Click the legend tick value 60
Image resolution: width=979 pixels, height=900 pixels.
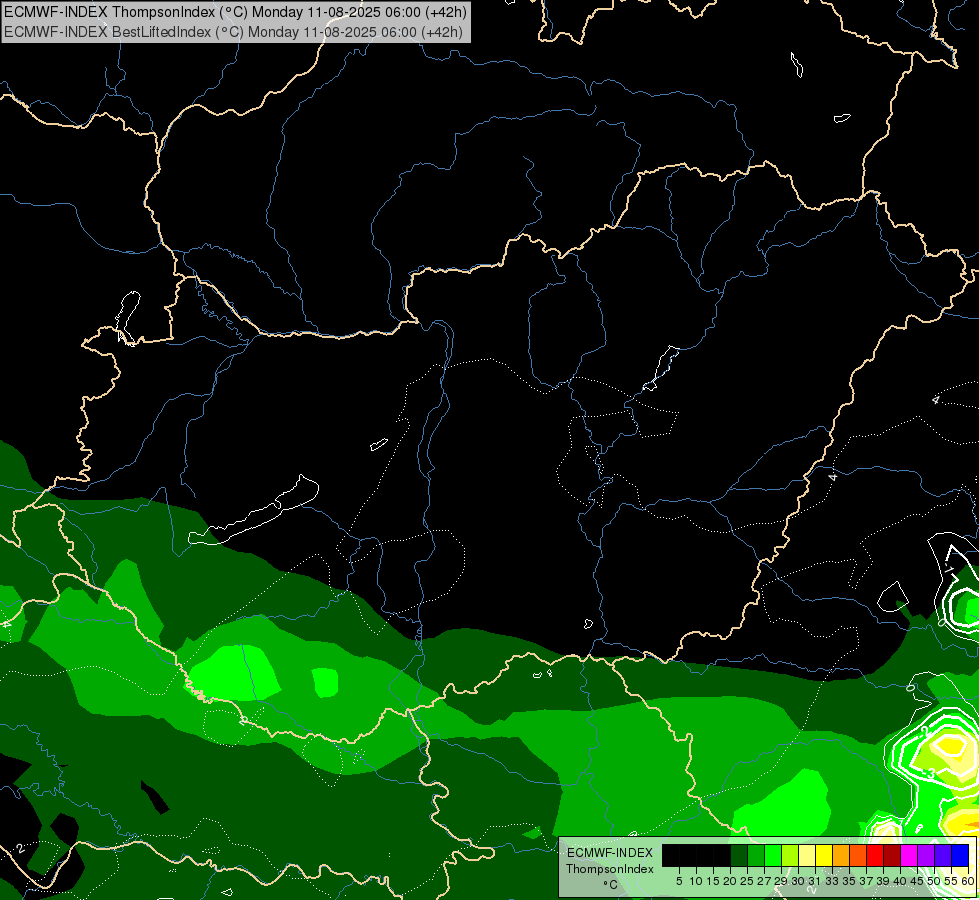[967, 881]
